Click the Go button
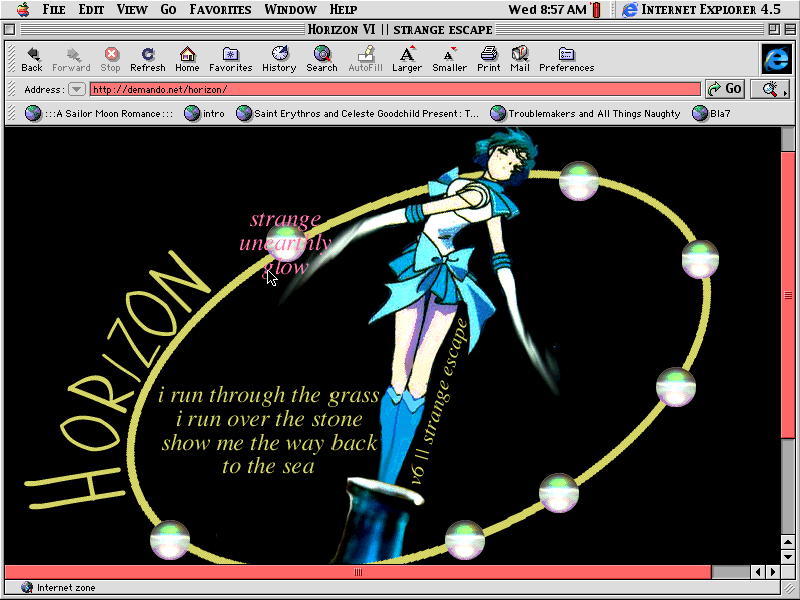Screen dimensions: 800x600 pyautogui.click(x=725, y=89)
